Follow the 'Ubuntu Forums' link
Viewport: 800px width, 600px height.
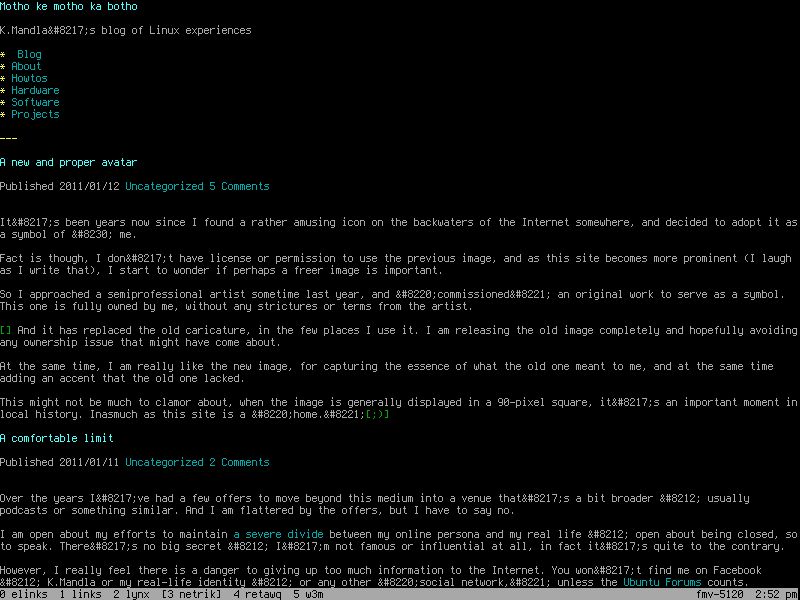(662, 582)
